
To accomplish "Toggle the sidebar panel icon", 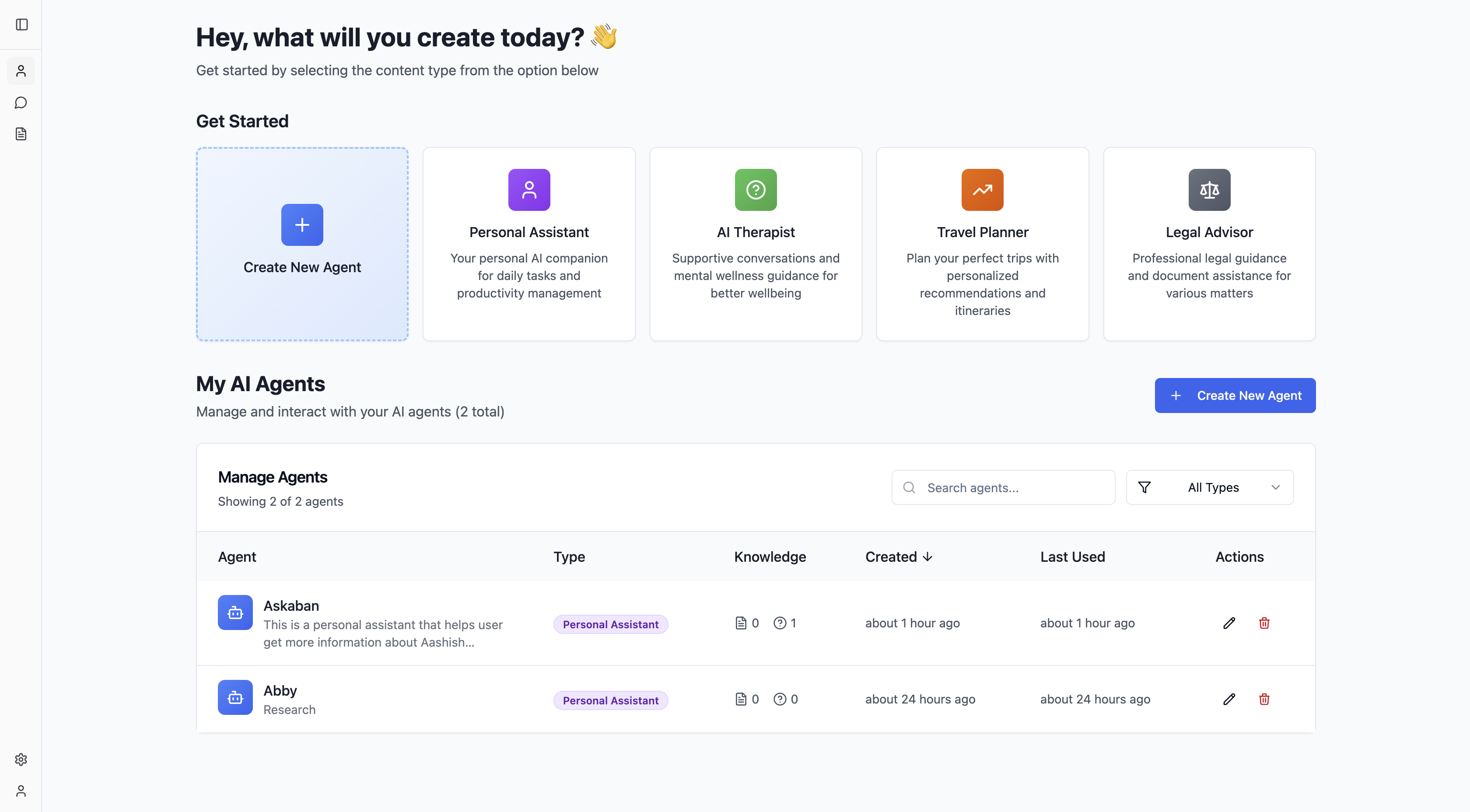I will coord(22,24).
